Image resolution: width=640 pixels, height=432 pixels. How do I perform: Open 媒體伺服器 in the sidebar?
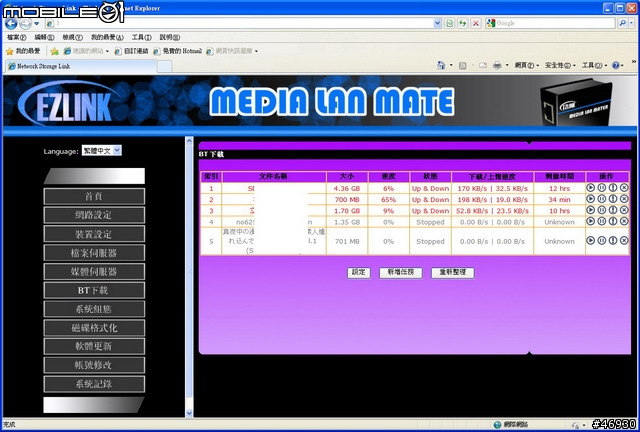tap(94, 272)
